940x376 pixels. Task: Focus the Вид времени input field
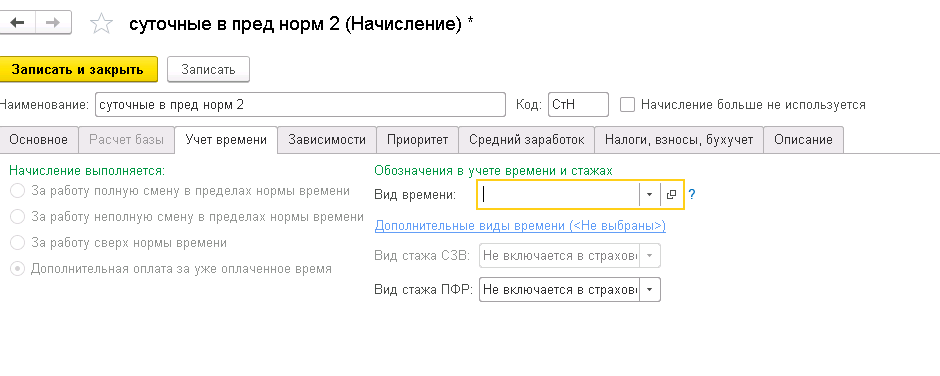(x=559, y=194)
